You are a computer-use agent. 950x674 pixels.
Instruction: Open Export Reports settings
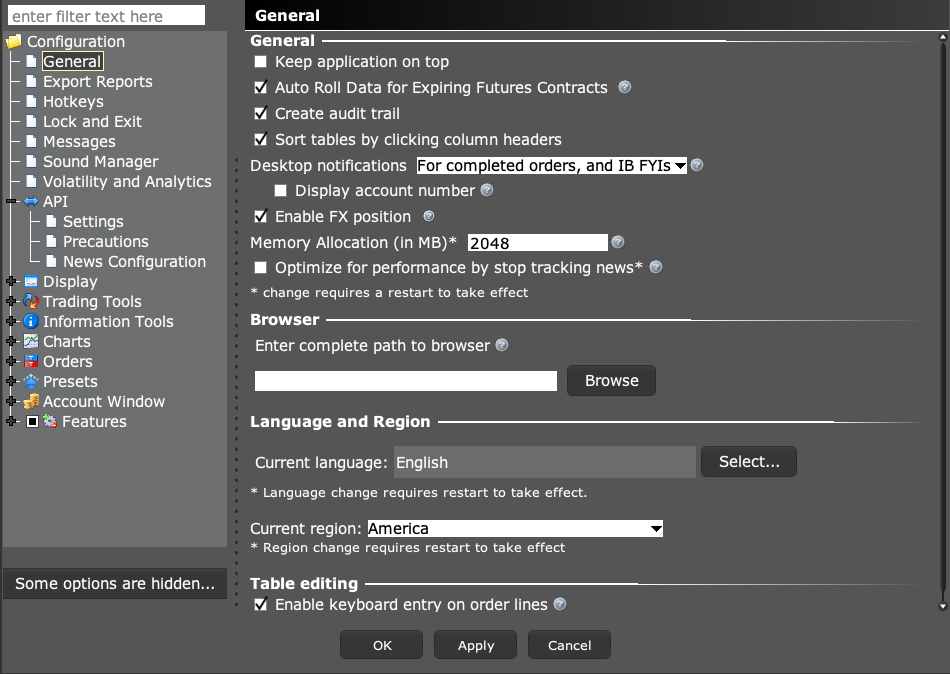[98, 81]
